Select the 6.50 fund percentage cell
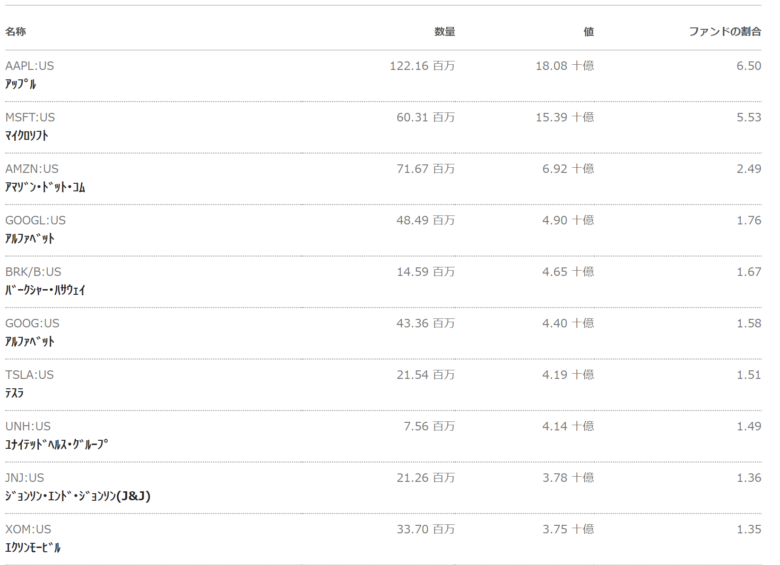The image size is (780, 565). 749,66
